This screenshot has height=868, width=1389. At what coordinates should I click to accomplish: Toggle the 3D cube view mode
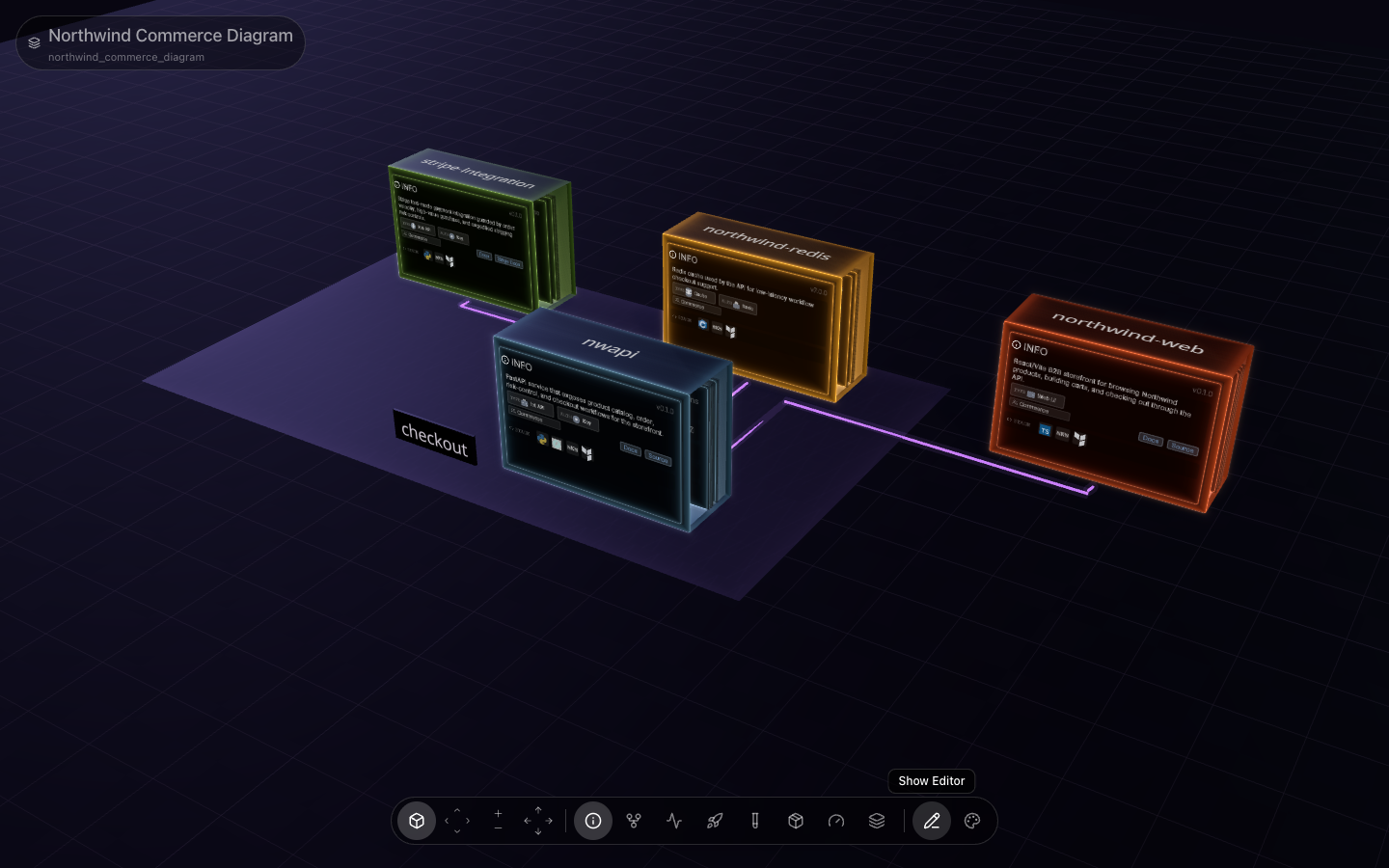click(x=417, y=821)
